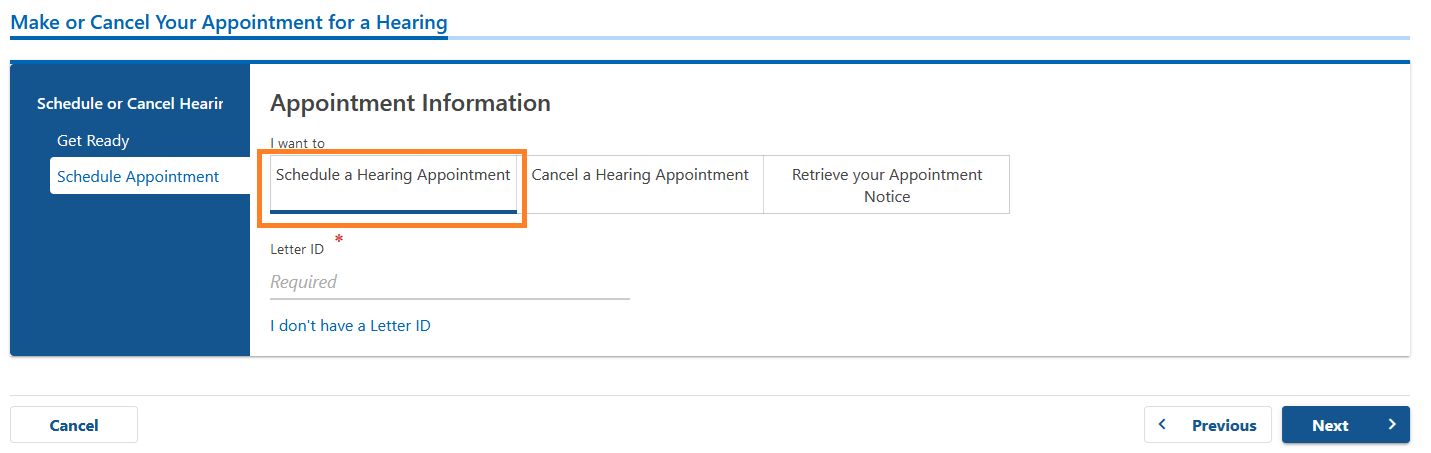Viewport: 1431px width, 453px height.
Task: Open the Get Ready step in sidebar
Action: tap(93, 141)
